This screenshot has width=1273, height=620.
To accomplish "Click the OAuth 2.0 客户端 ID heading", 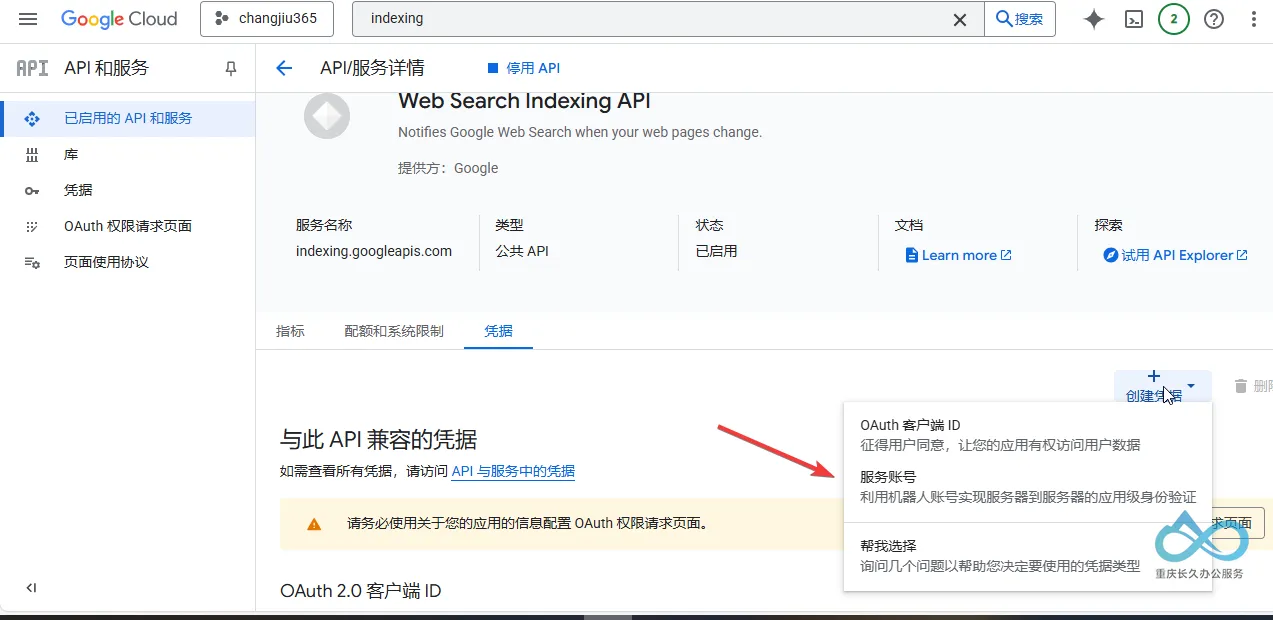I will coord(361,591).
